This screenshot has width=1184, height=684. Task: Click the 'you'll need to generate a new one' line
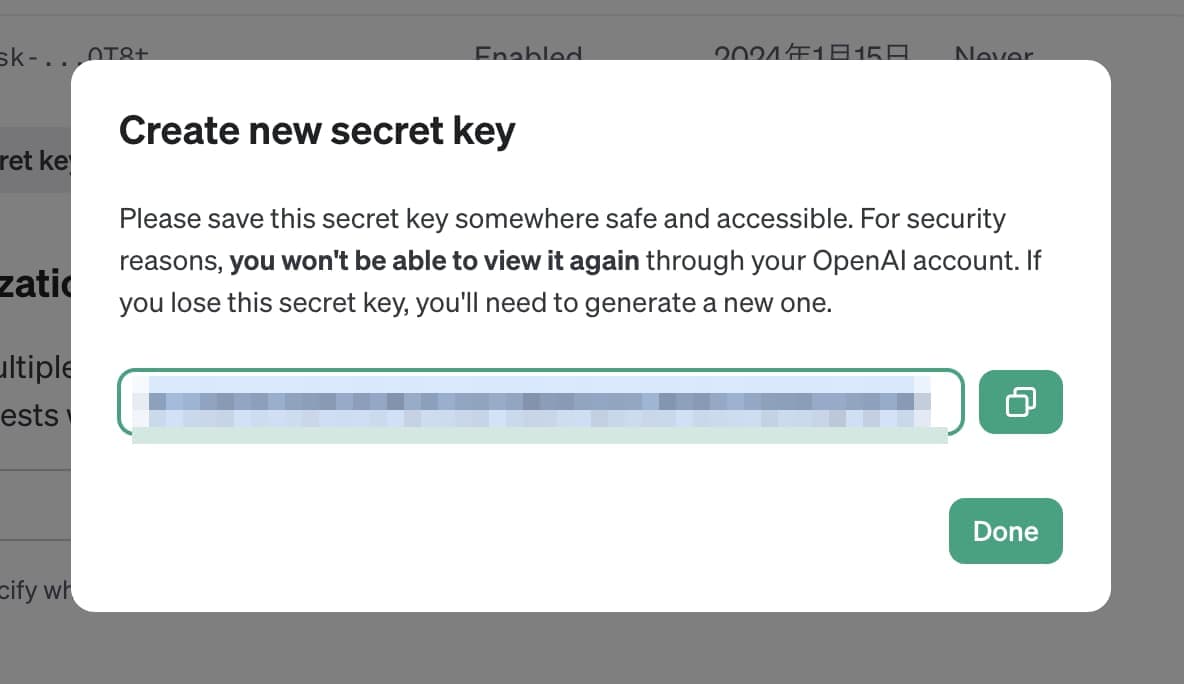(624, 303)
